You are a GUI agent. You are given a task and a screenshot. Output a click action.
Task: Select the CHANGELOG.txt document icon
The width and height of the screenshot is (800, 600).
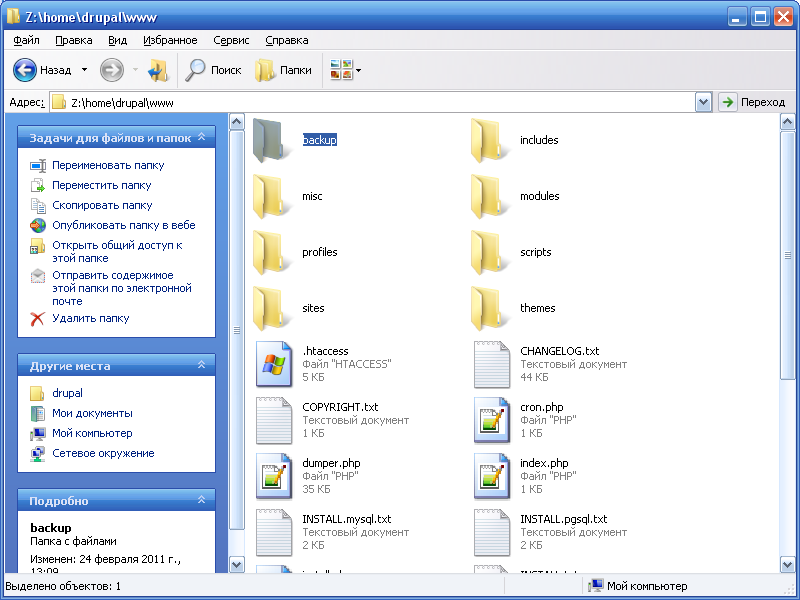492,364
